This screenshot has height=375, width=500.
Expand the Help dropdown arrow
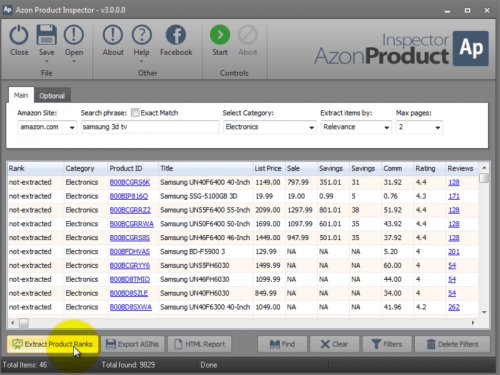tap(142, 61)
